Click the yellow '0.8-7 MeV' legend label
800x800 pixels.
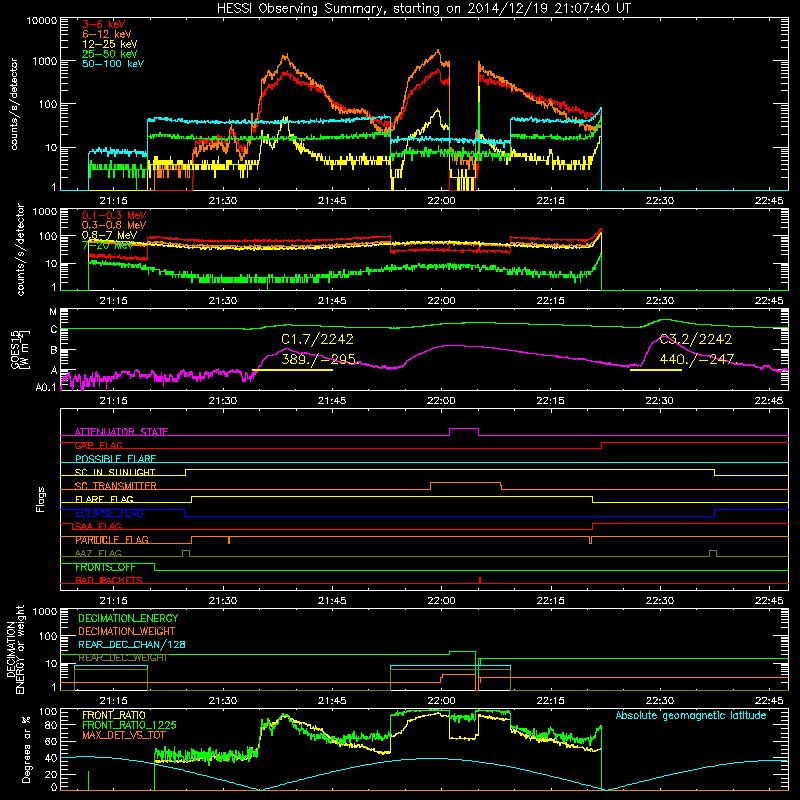(110, 235)
